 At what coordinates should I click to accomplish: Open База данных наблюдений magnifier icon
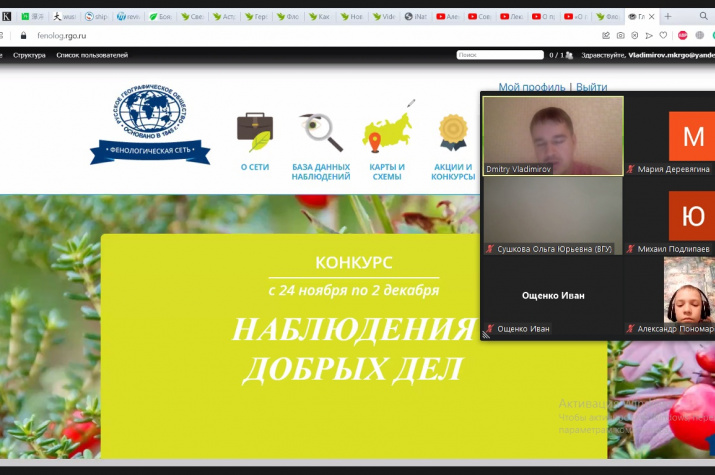pyautogui.click(x=321, y=132)
